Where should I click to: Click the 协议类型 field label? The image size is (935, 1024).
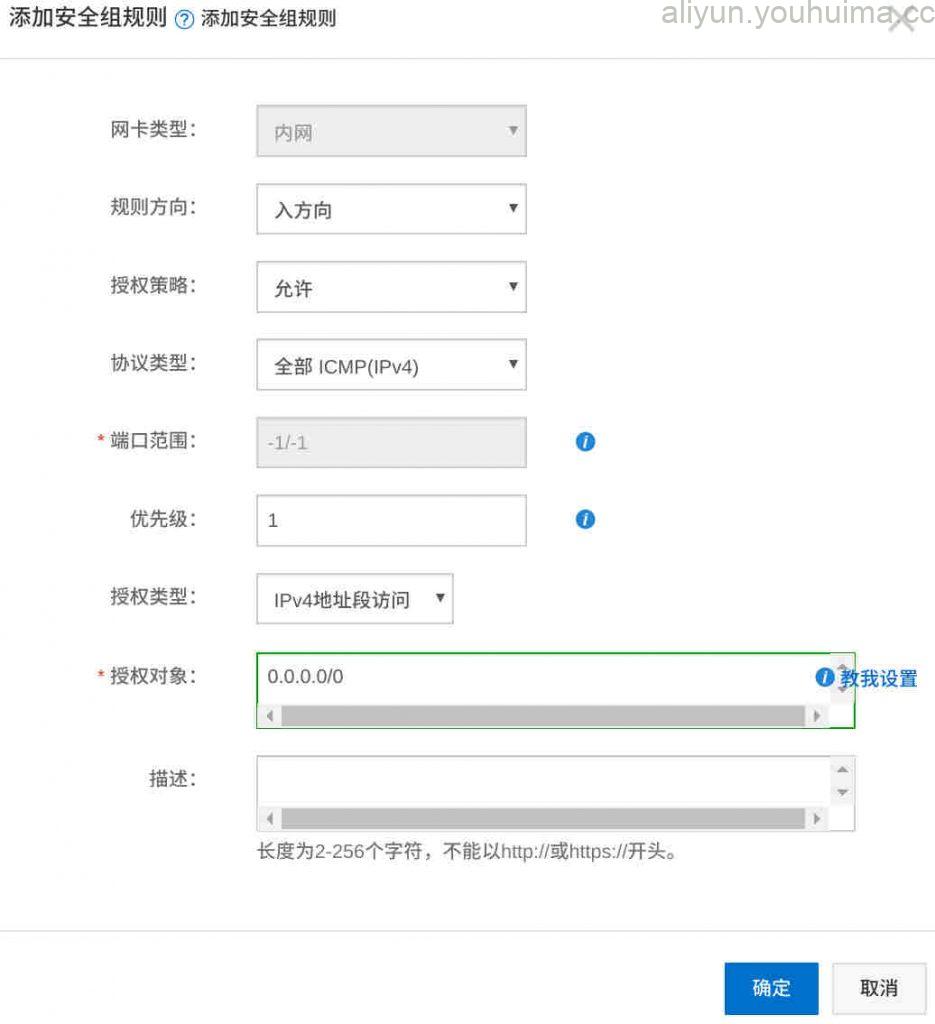coord(153,362)
